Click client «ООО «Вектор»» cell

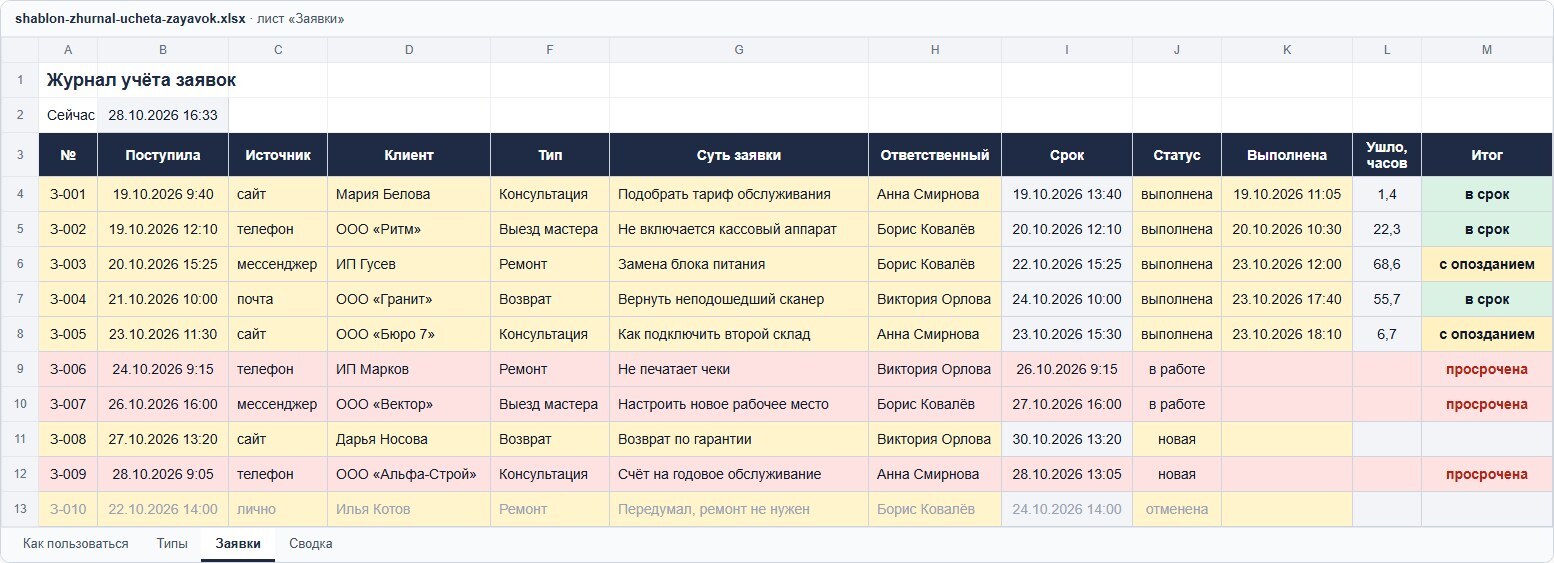(x=409, y=404)
